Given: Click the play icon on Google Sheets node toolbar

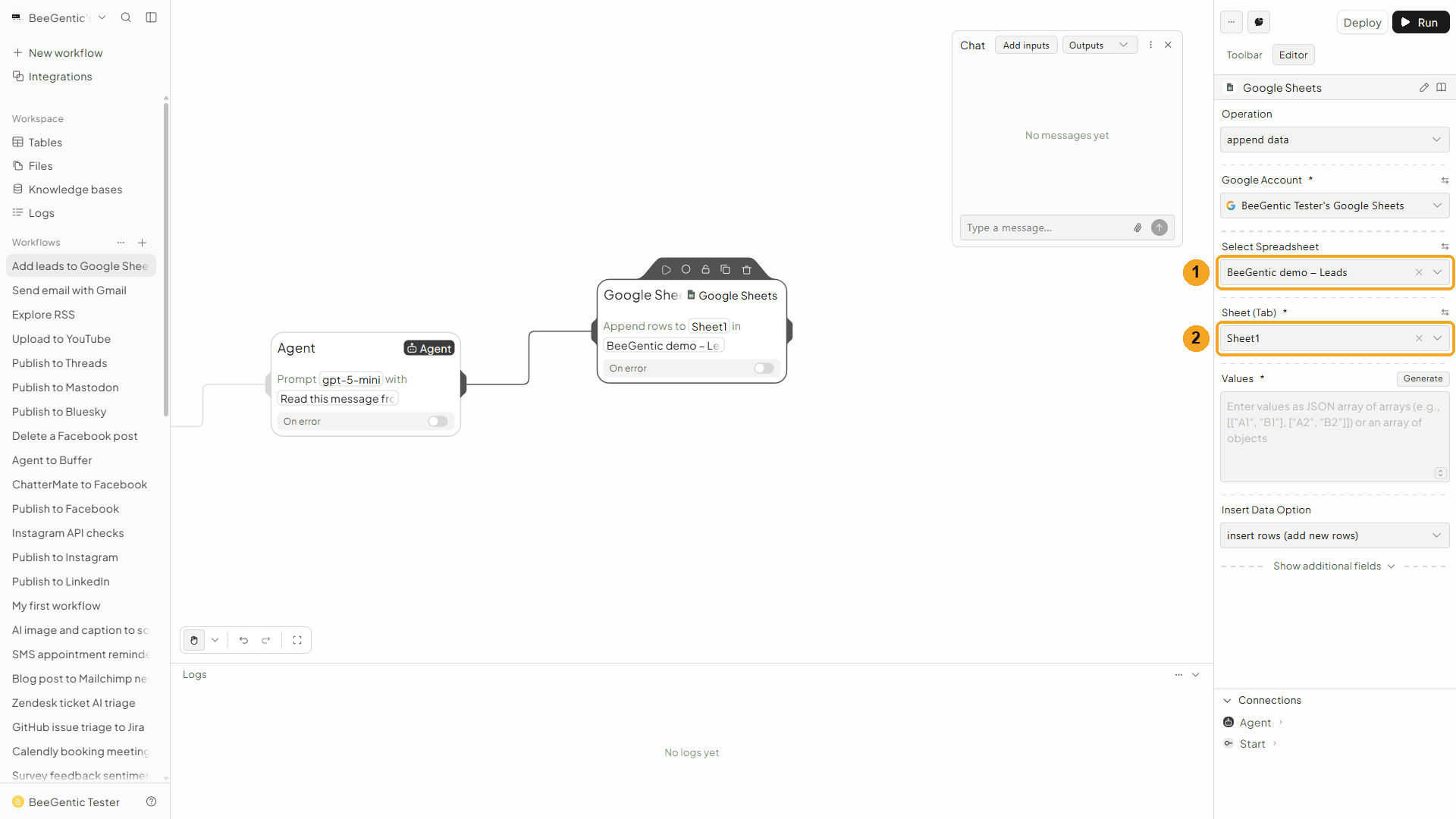Looking at the screenshot, I should pyautogui.click(x=666, y=269).
